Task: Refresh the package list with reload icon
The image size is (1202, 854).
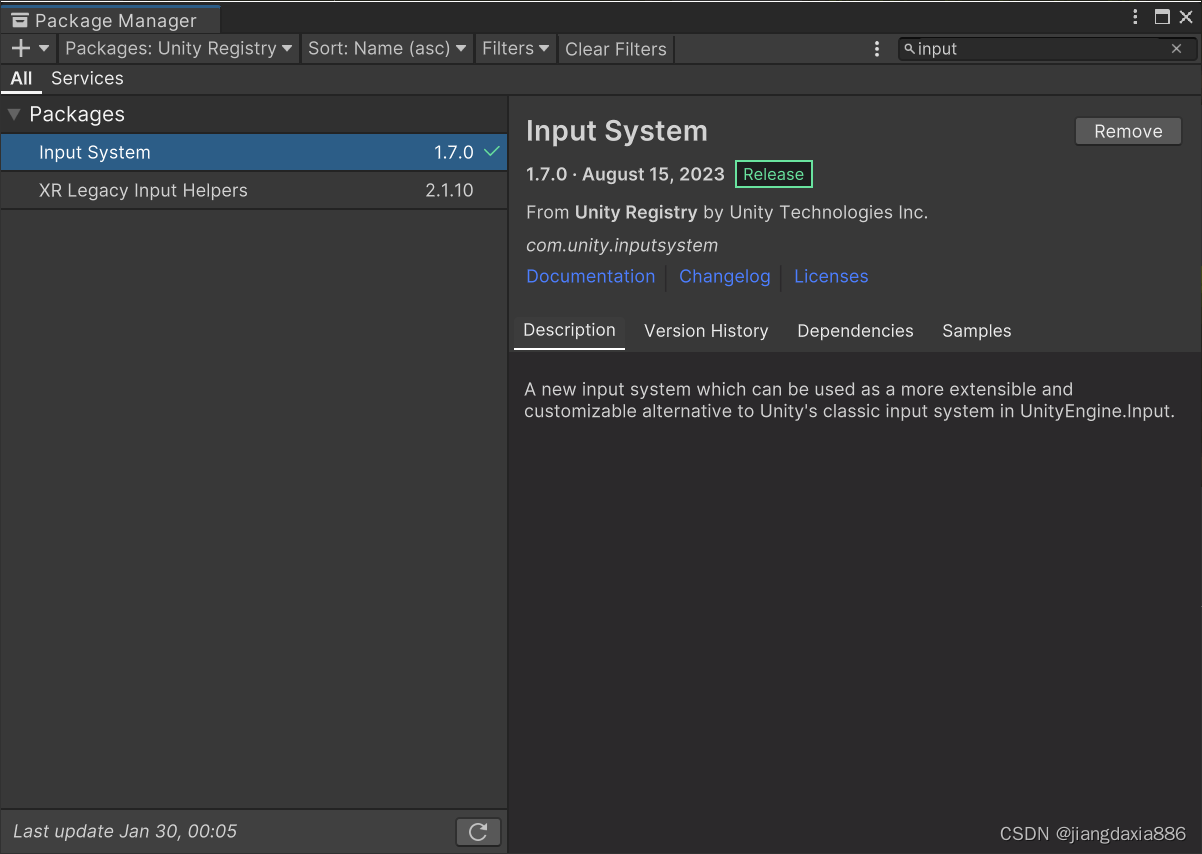Action: pyautogui.click(x=478, y=831)
